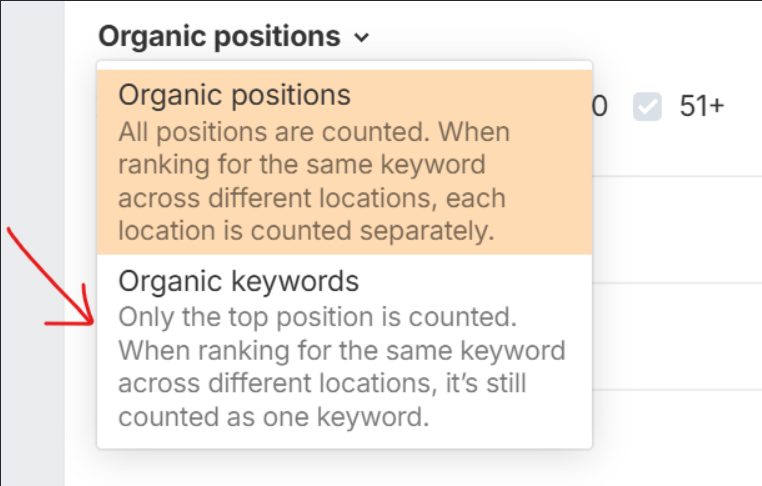
Task: Click the 51+ label text
Action: tap(701, 107)
